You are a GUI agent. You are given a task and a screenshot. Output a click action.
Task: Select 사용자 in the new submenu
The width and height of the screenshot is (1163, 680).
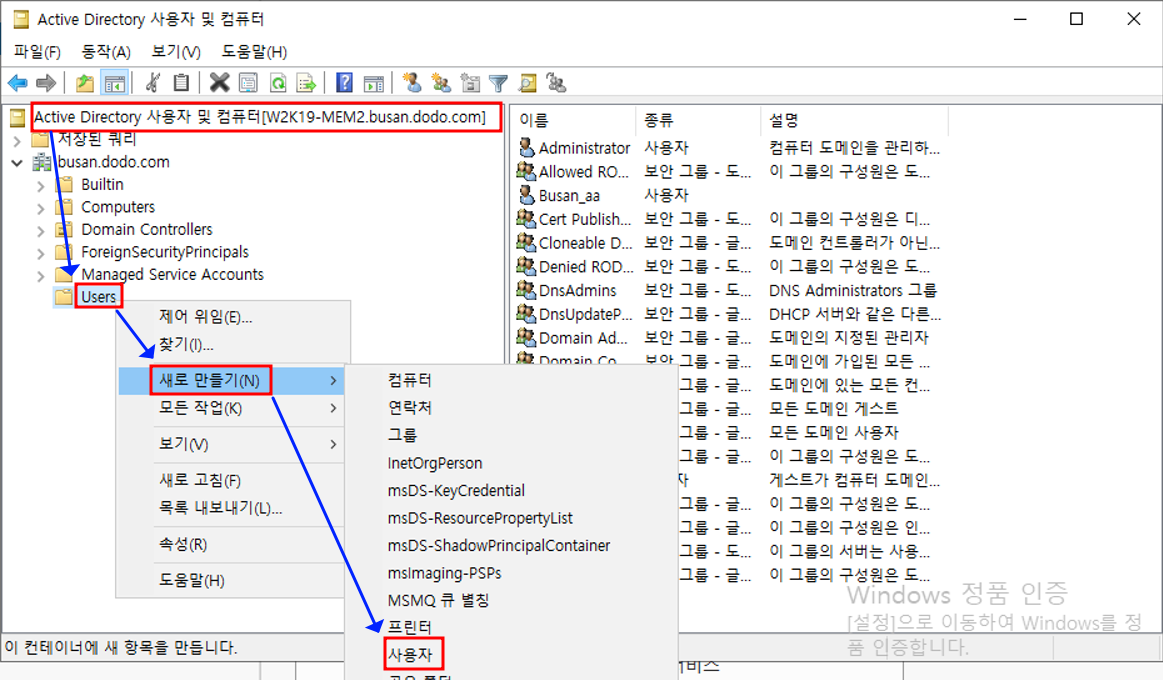click(x=410, y=655)
